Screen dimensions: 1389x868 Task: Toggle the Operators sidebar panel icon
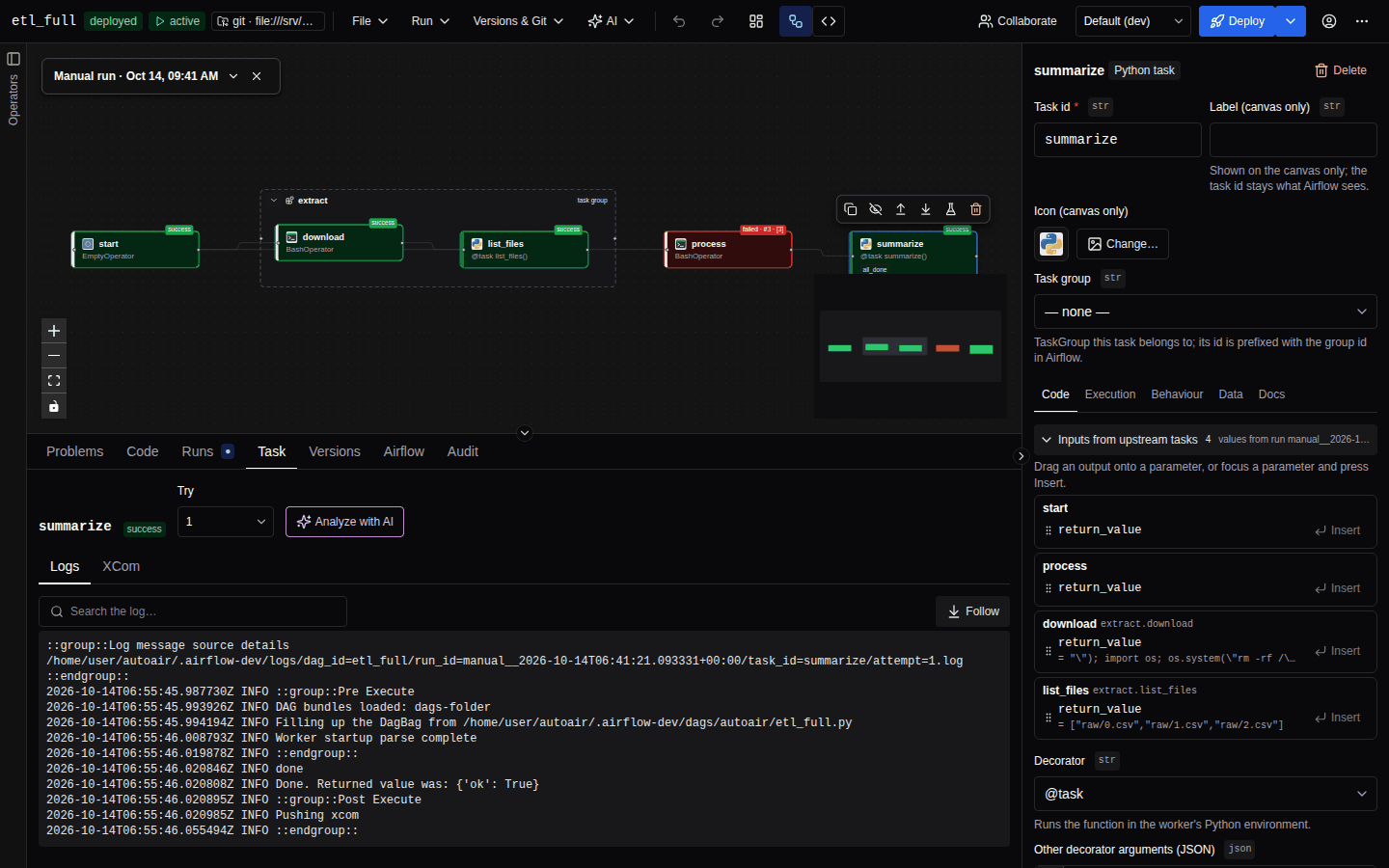click(14, 59)
